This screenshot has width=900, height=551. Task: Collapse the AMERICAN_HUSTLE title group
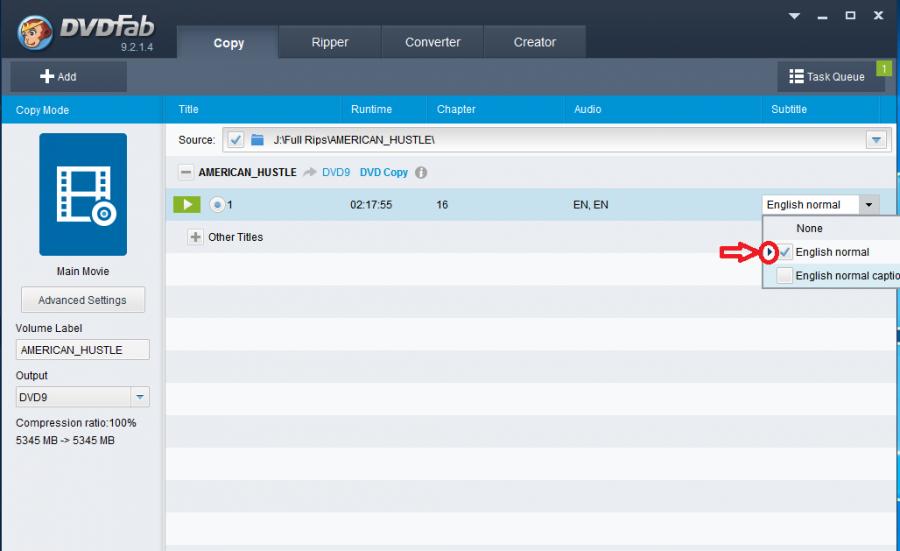pos(186,172)
